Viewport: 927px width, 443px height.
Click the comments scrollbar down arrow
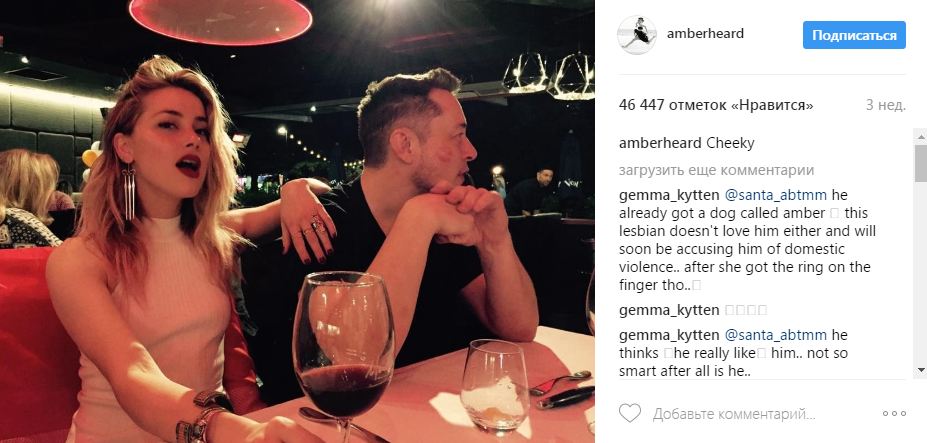(920, 370)
